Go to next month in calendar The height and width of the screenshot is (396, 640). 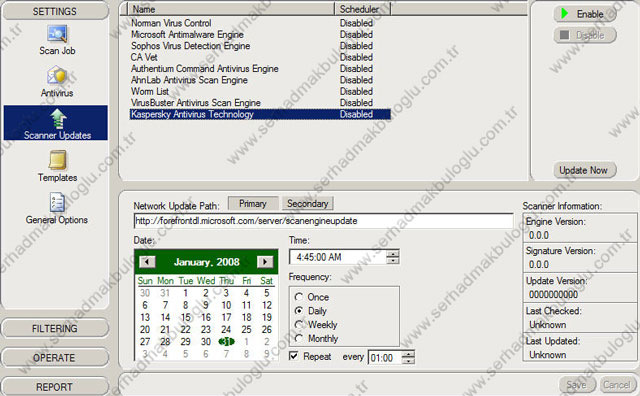pyautogui.click(x=265, y=262)
